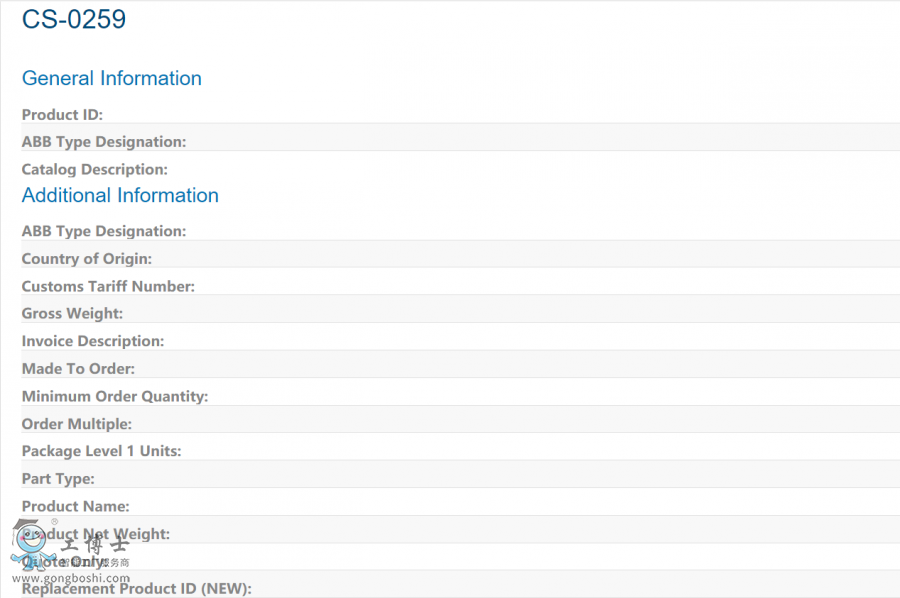Click the Package Level 1 Units label
The image size is (900, 598).
click(x=102, y=451)
